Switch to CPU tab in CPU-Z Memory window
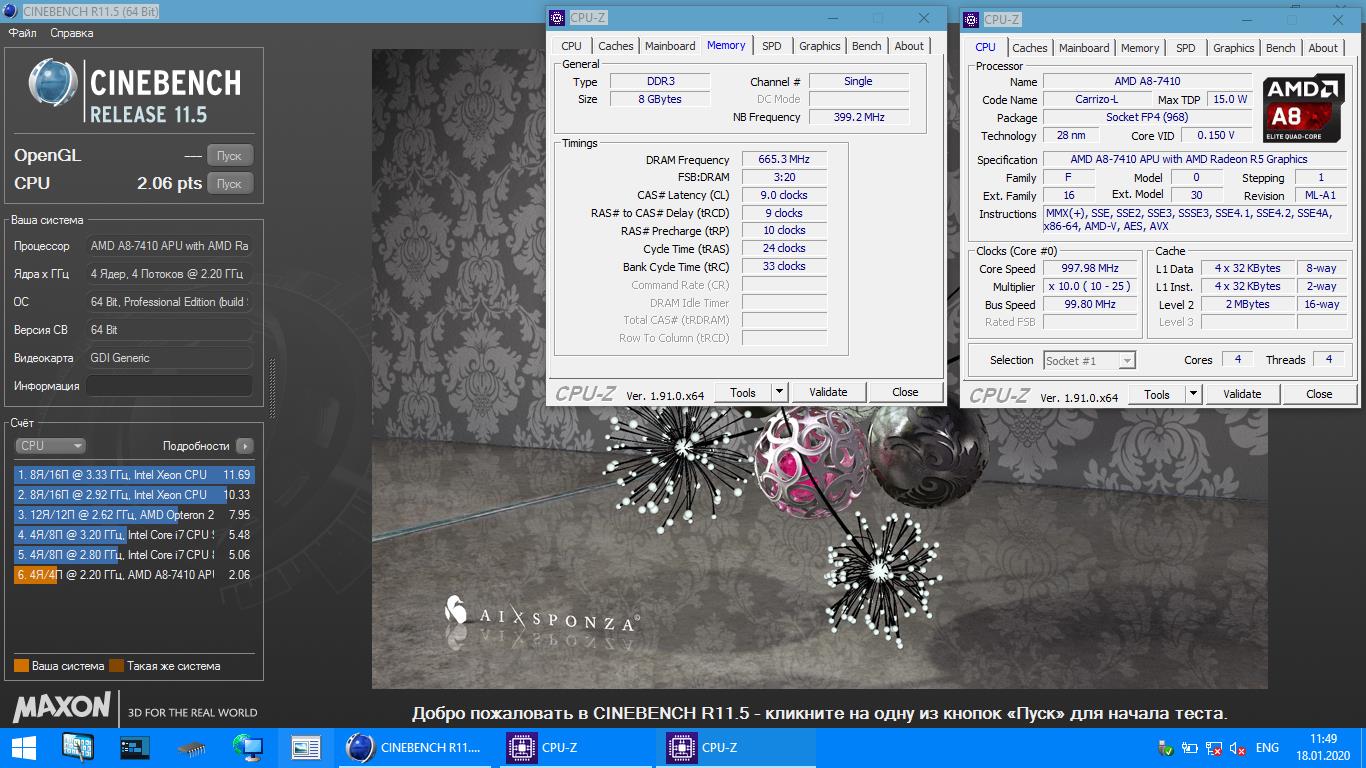 (x=571, y=46)
